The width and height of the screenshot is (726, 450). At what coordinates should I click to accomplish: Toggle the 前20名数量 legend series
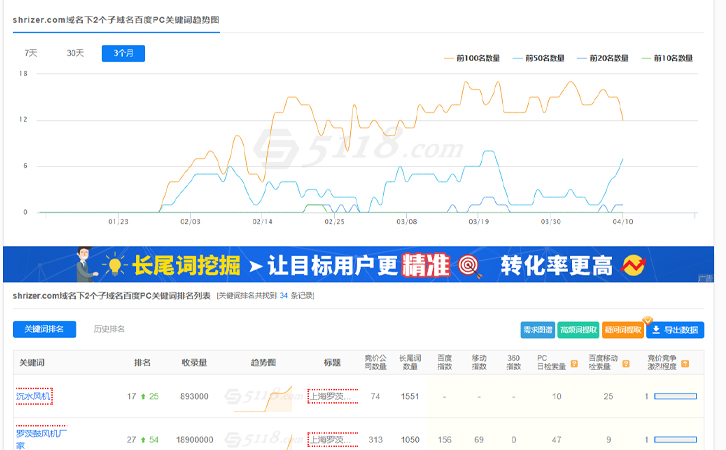[607, 58]
